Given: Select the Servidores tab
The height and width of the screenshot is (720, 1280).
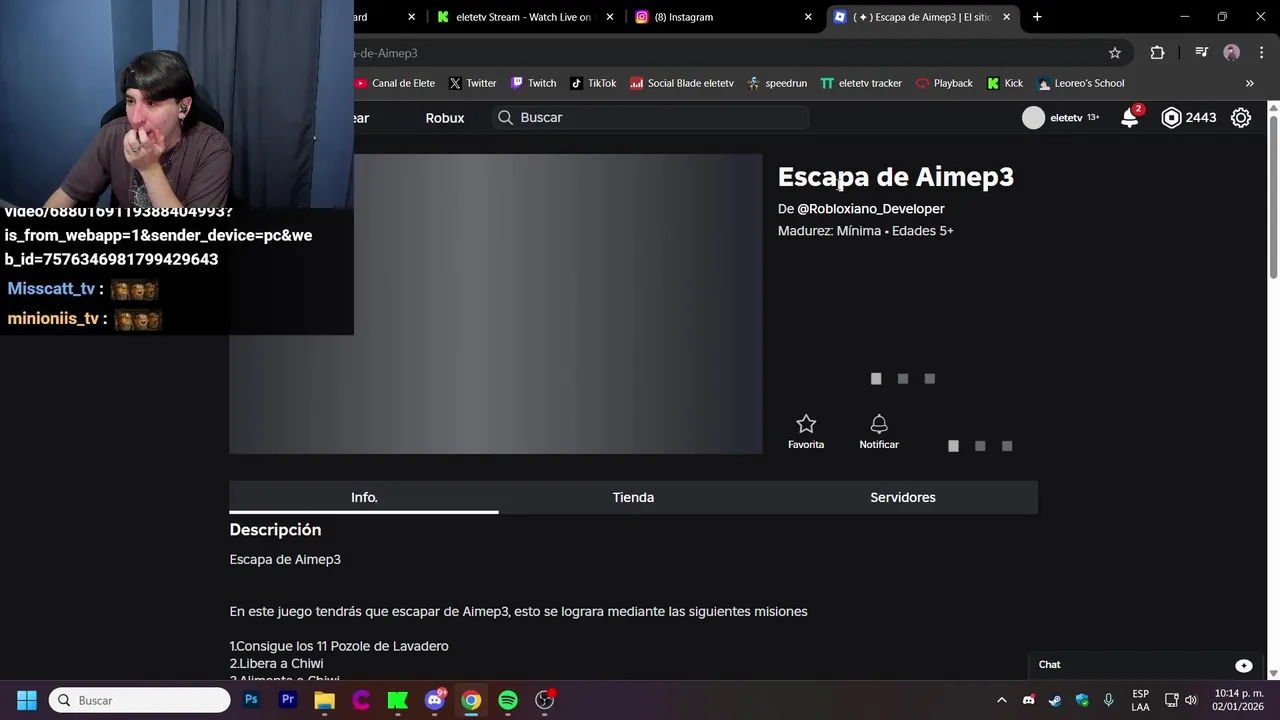Looking at the screenshot, I should coord(903,497).
